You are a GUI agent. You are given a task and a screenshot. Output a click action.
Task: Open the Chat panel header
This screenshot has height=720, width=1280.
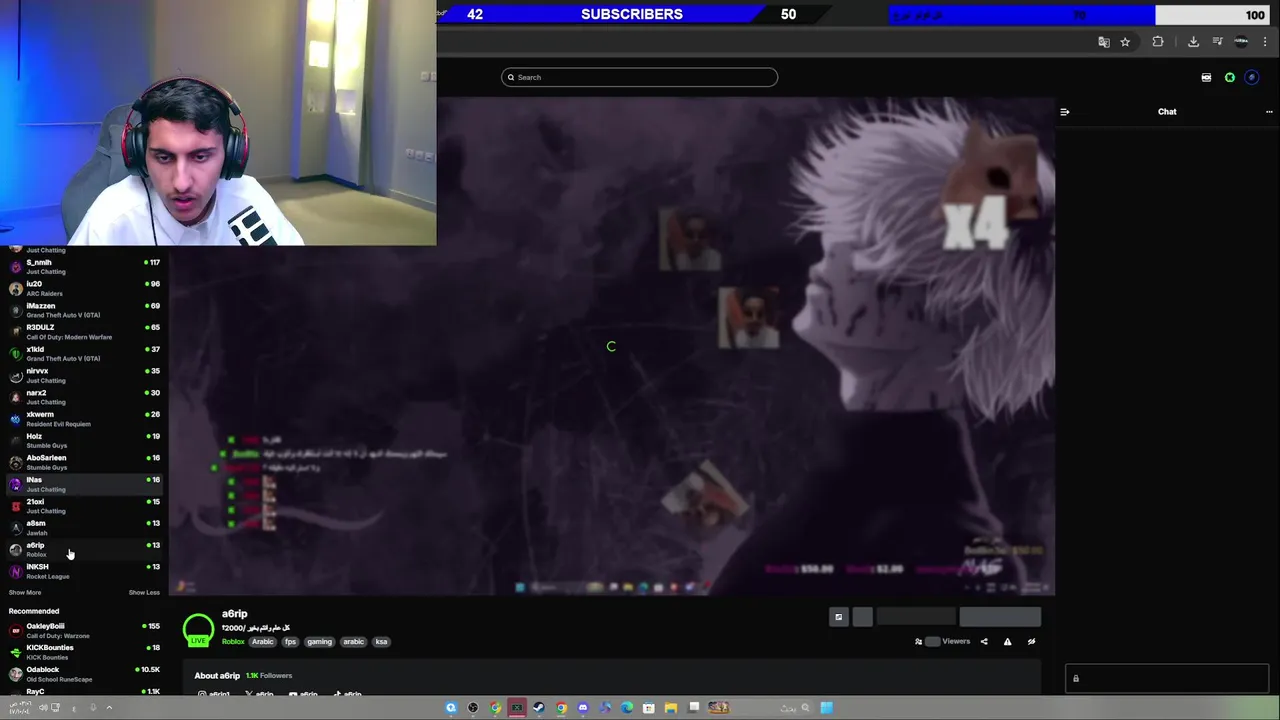coord(1167,112)
